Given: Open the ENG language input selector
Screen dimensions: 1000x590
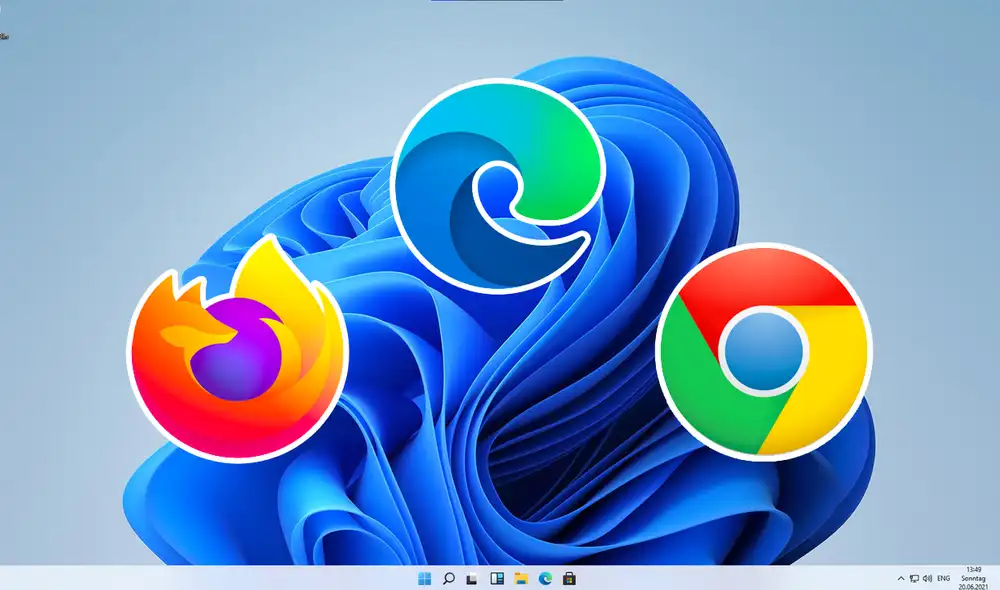Looking at the screenshot, I should 944,578.
